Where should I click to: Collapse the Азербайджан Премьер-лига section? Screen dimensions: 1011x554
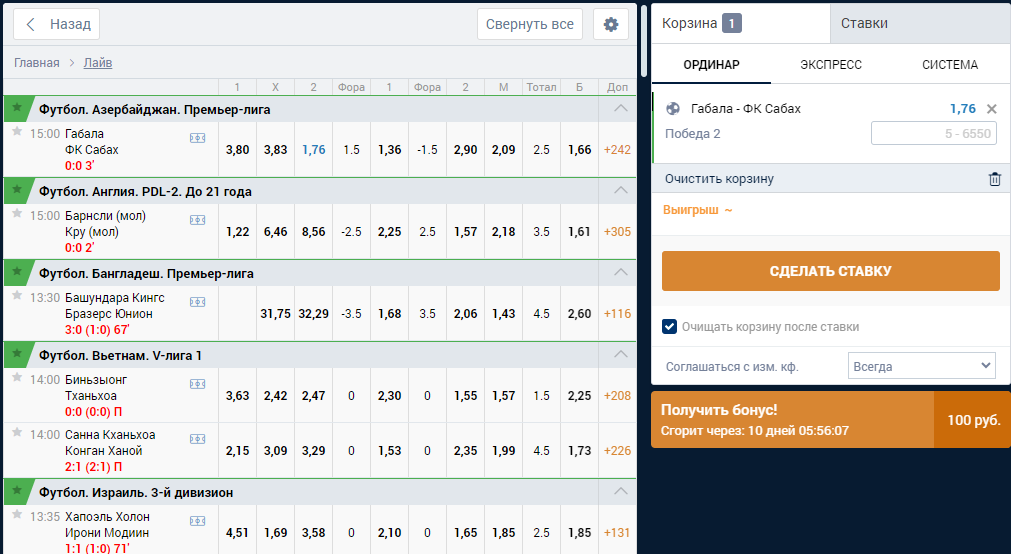click(620, 108)
